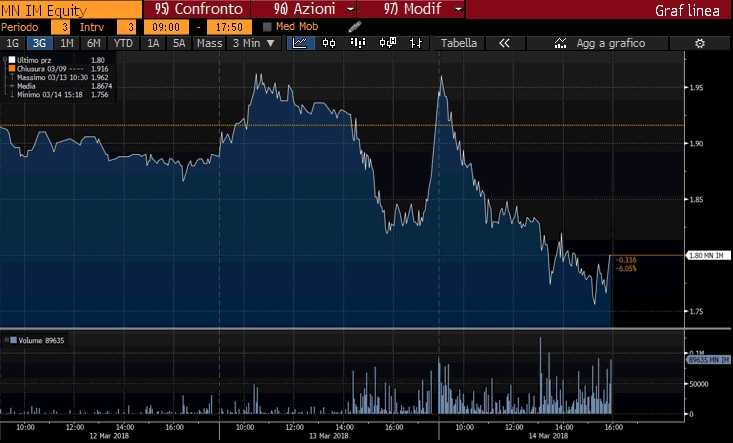Click the 13 Mar 2018 date label
The height and width of the screenshot is (443, 733).
(329, 436)
